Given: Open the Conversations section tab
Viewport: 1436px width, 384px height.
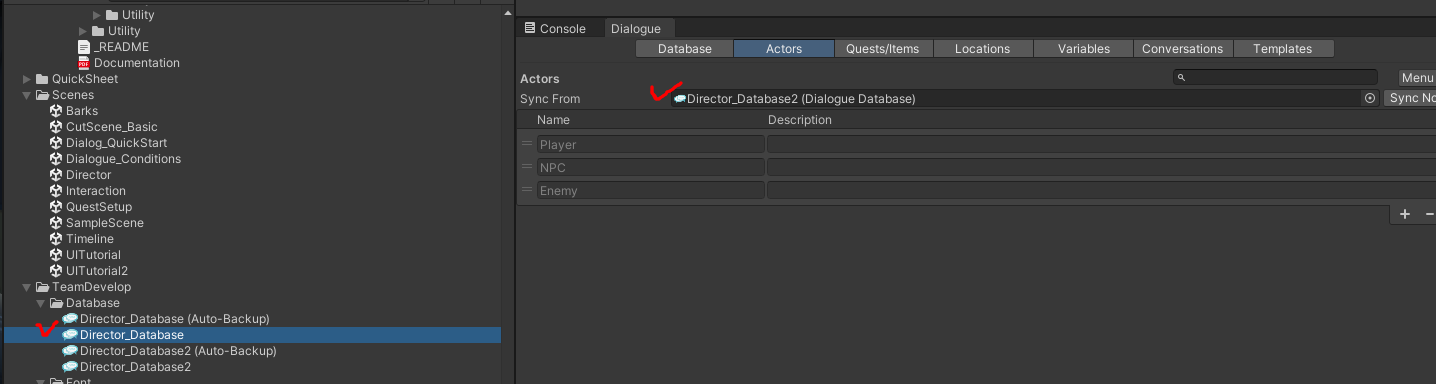Looking at the screenshot, I should (x=1183, y=48).
